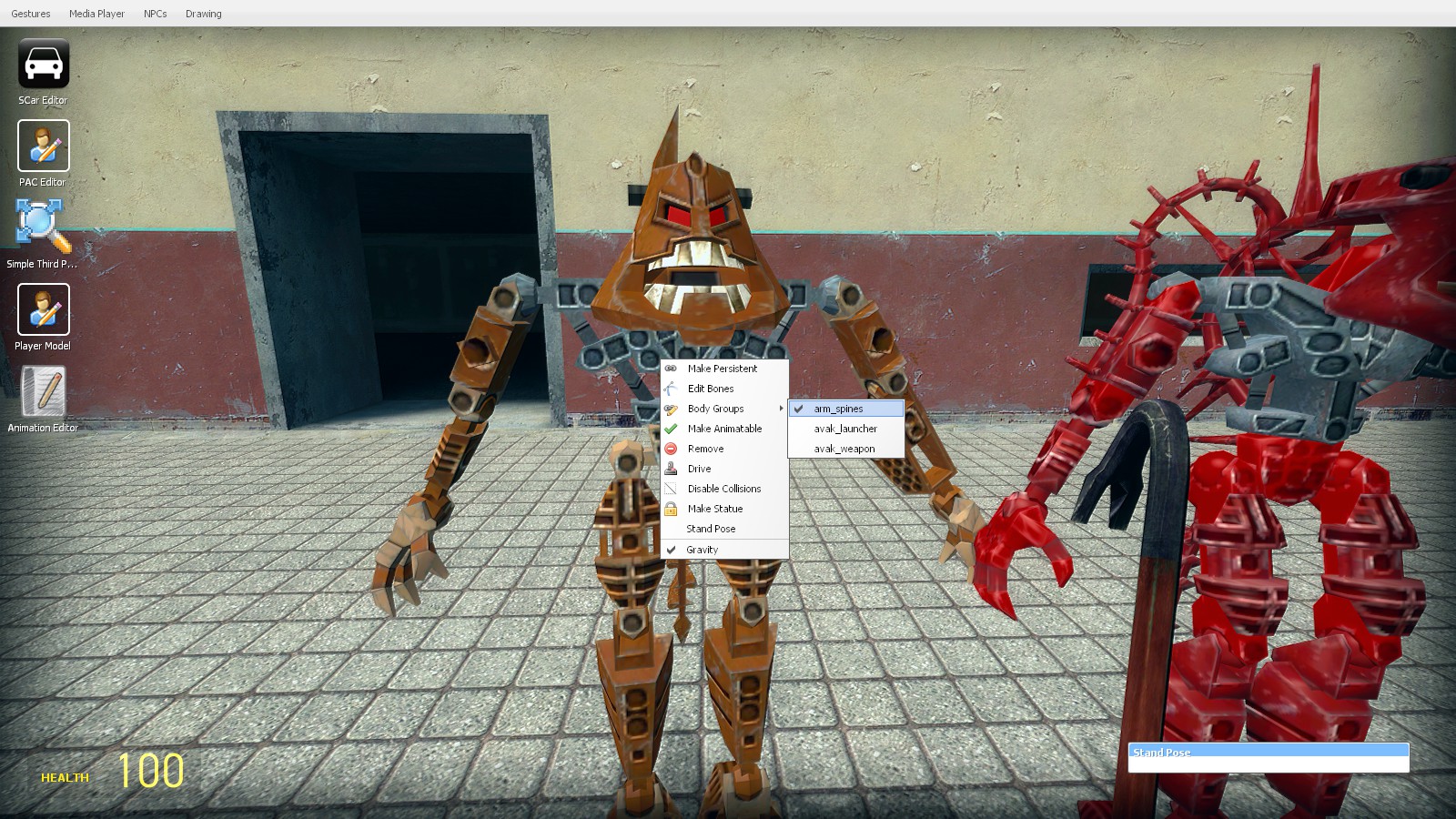Click the padlock icon beside Make Statue
The width and height of the screenshot is (1456, 819).
click(671, 509)
